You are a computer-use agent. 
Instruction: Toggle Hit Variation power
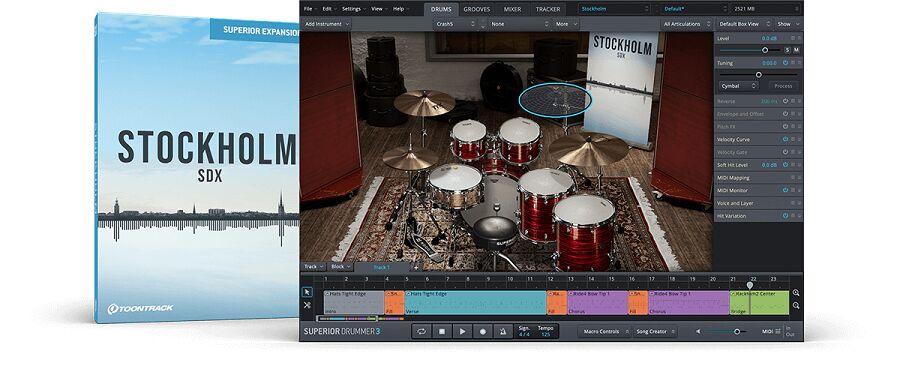(x=785, y=216)
